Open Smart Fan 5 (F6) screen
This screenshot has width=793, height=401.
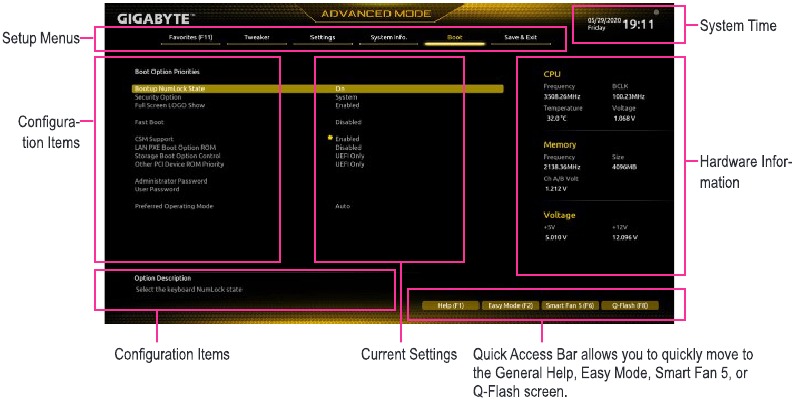point(569,305)
